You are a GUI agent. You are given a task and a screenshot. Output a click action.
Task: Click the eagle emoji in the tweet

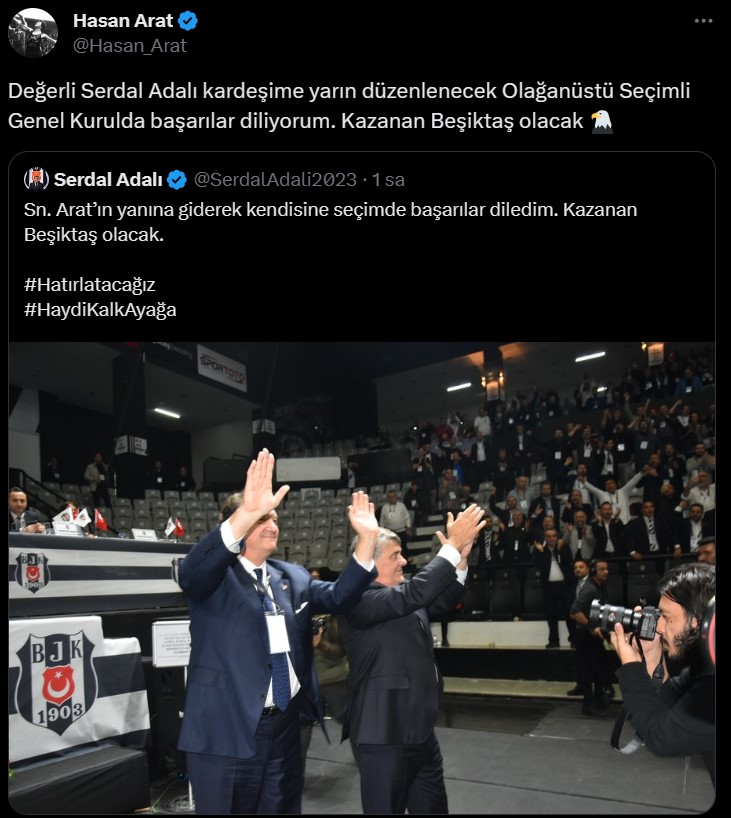(601, 121)
